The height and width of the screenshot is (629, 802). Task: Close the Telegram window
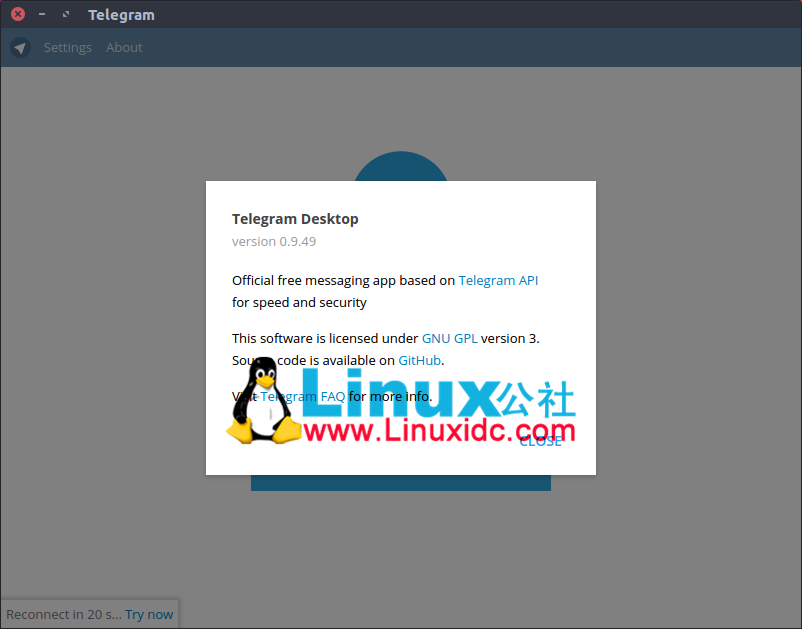click(18, 14)
